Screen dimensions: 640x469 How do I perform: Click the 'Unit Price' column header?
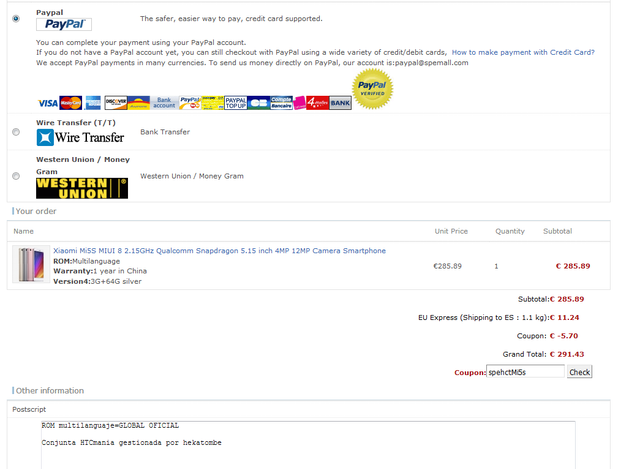coord(451,231)
